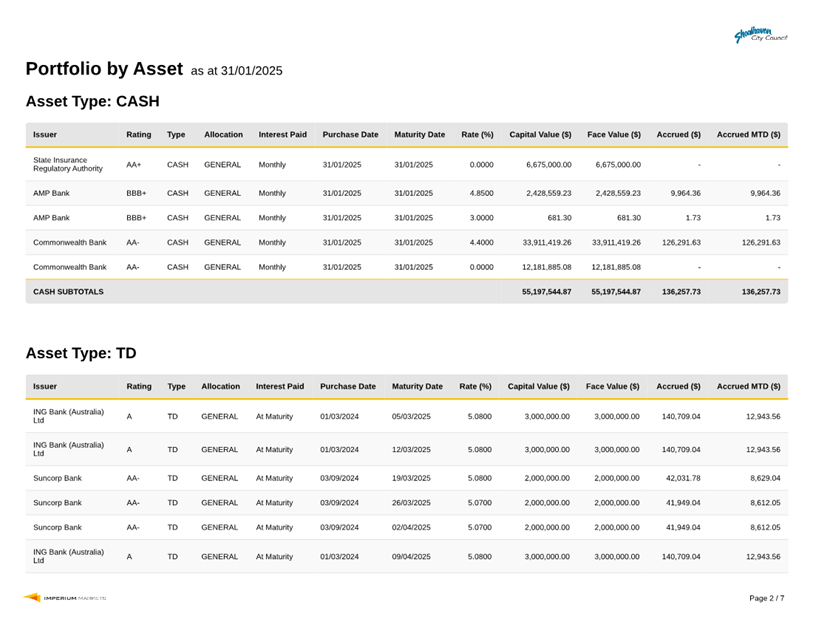Click the Issuer column header in CASH table

click(x=45, y=134)
